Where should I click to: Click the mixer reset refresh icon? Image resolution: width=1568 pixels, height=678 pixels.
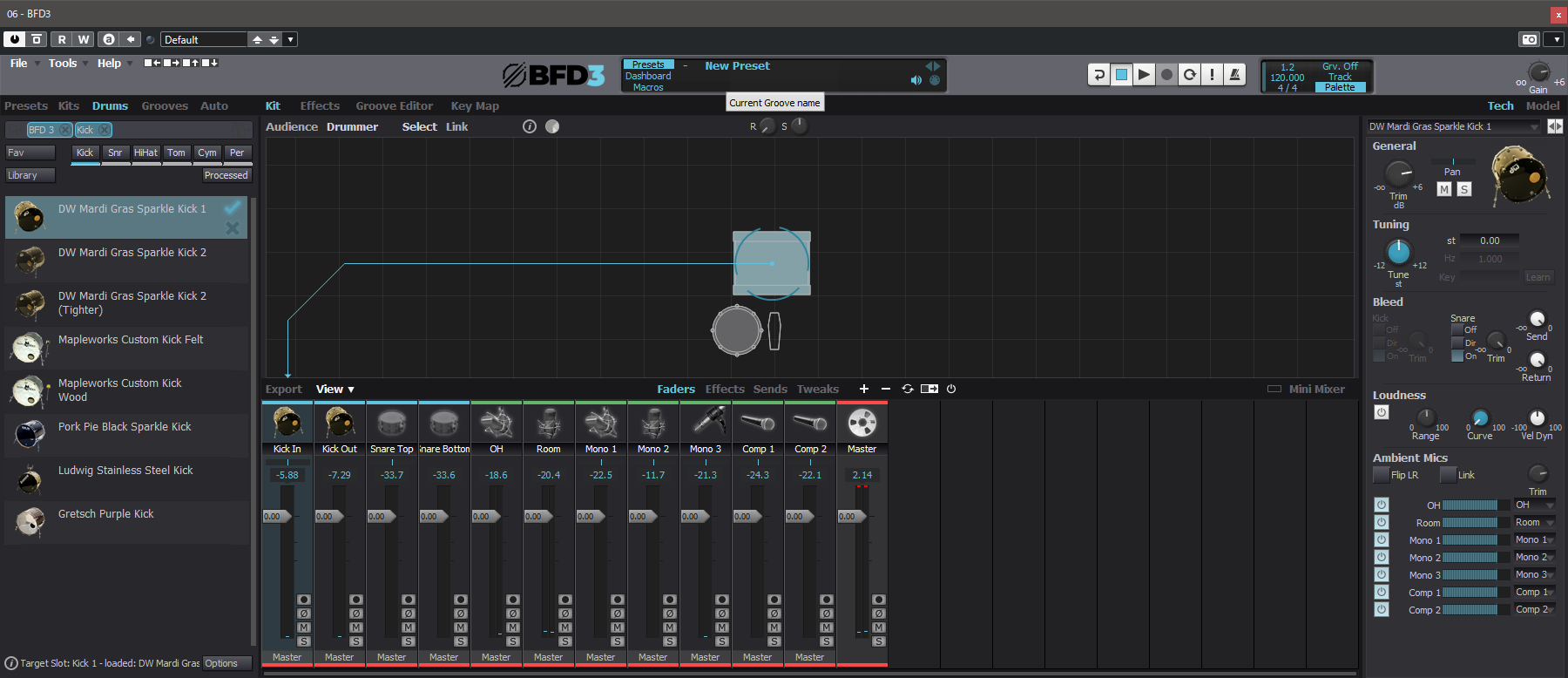[908, 389]
